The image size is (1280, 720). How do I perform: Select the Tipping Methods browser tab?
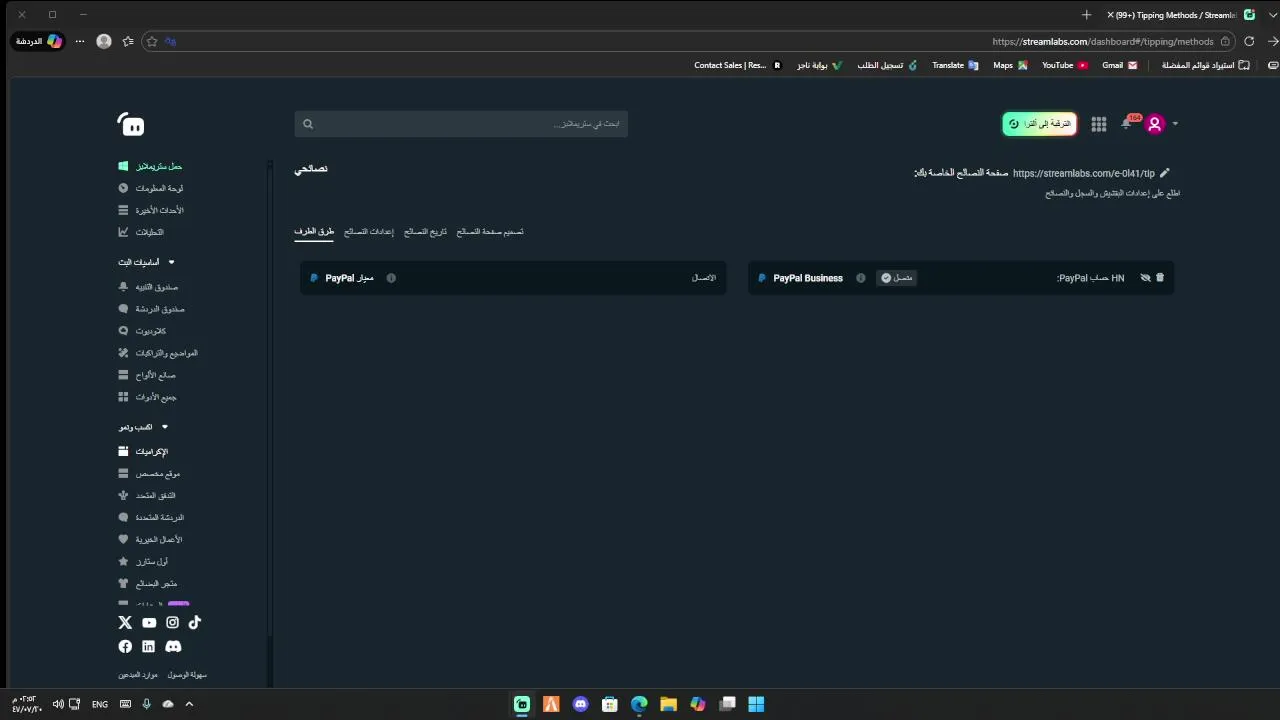coord(1180,15)
